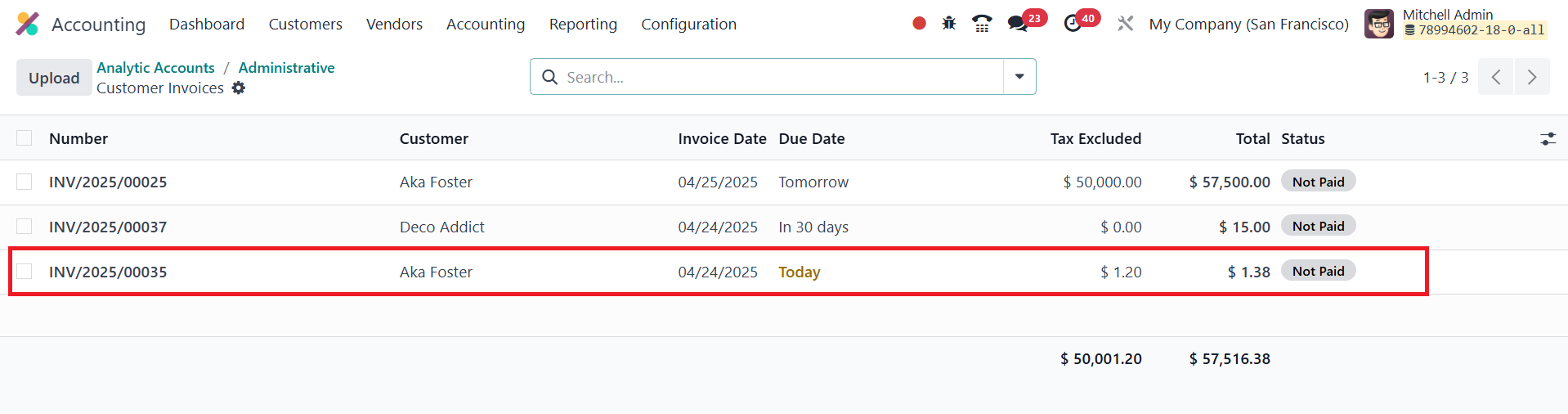Open the optional columns adjust icon
This screenshot has width=1568, height=414.
click(x=1548, y=139)
